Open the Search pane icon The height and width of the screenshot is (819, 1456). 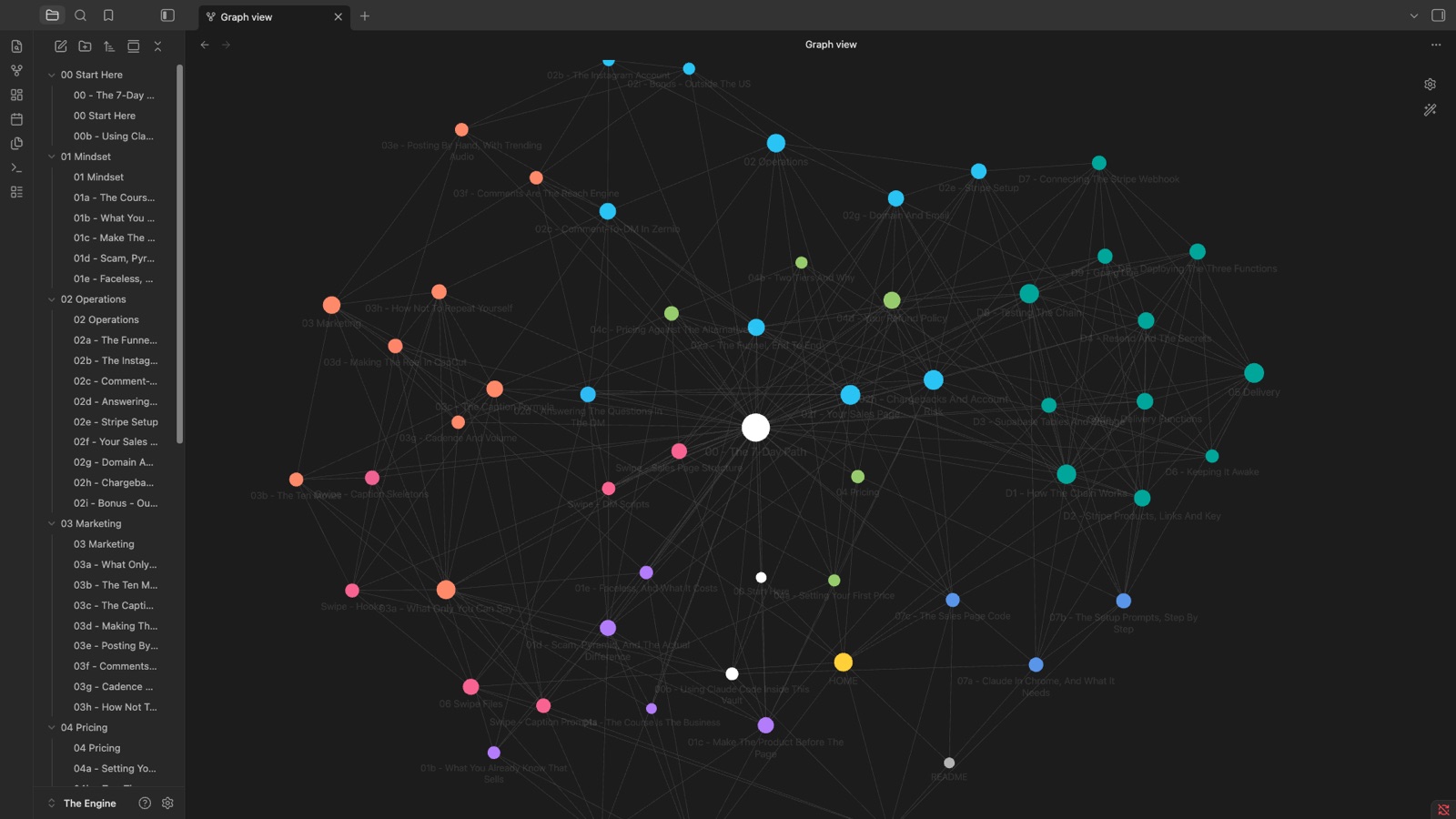pos(80,15)
